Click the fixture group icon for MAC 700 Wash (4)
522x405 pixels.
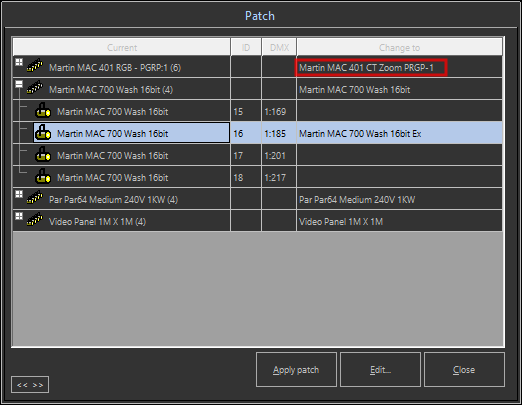tap(35, 87)
